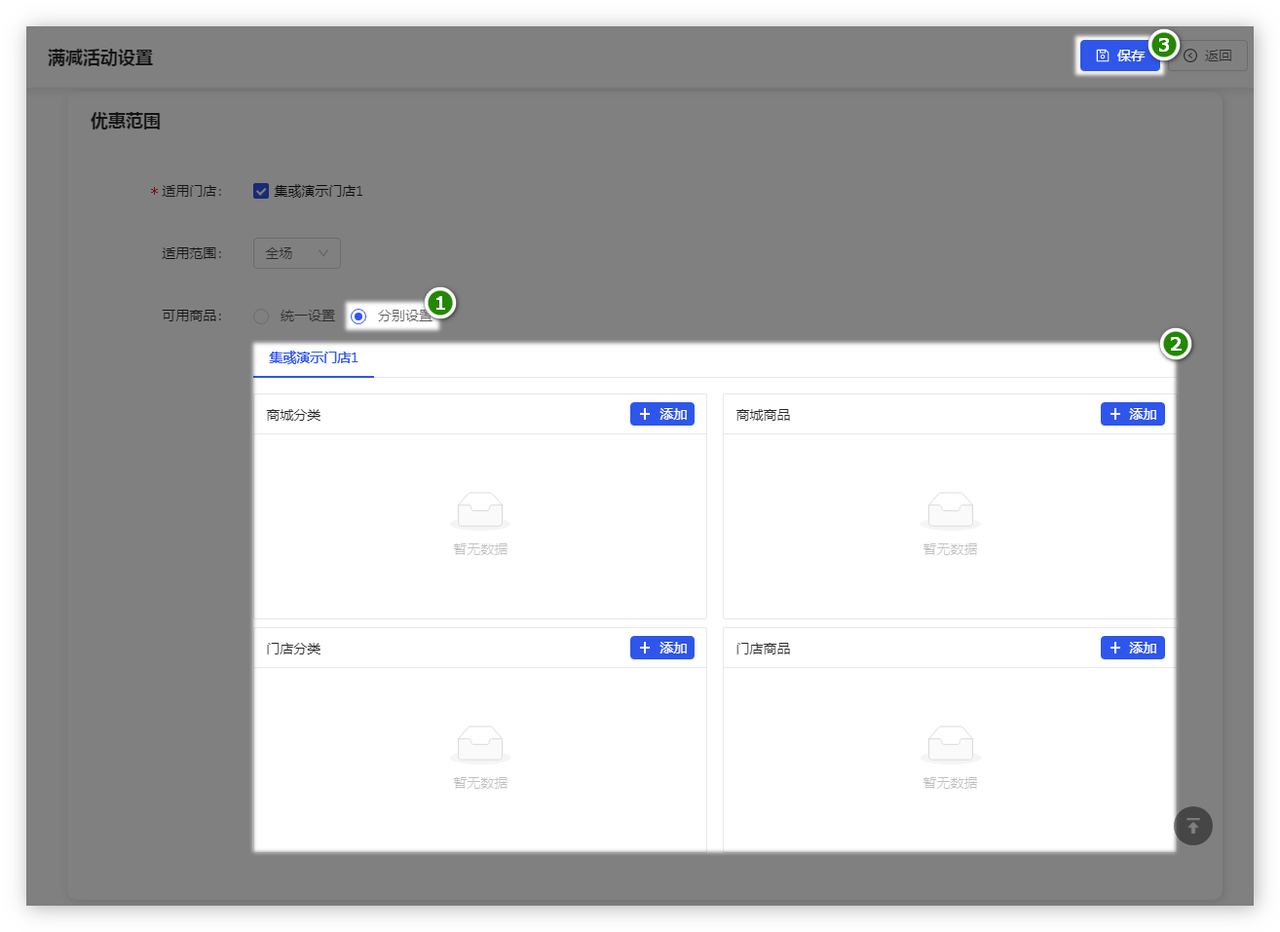Open the 全场 scope dropdown
Viewport: 1280px width, 932px height.
[297, 254]
